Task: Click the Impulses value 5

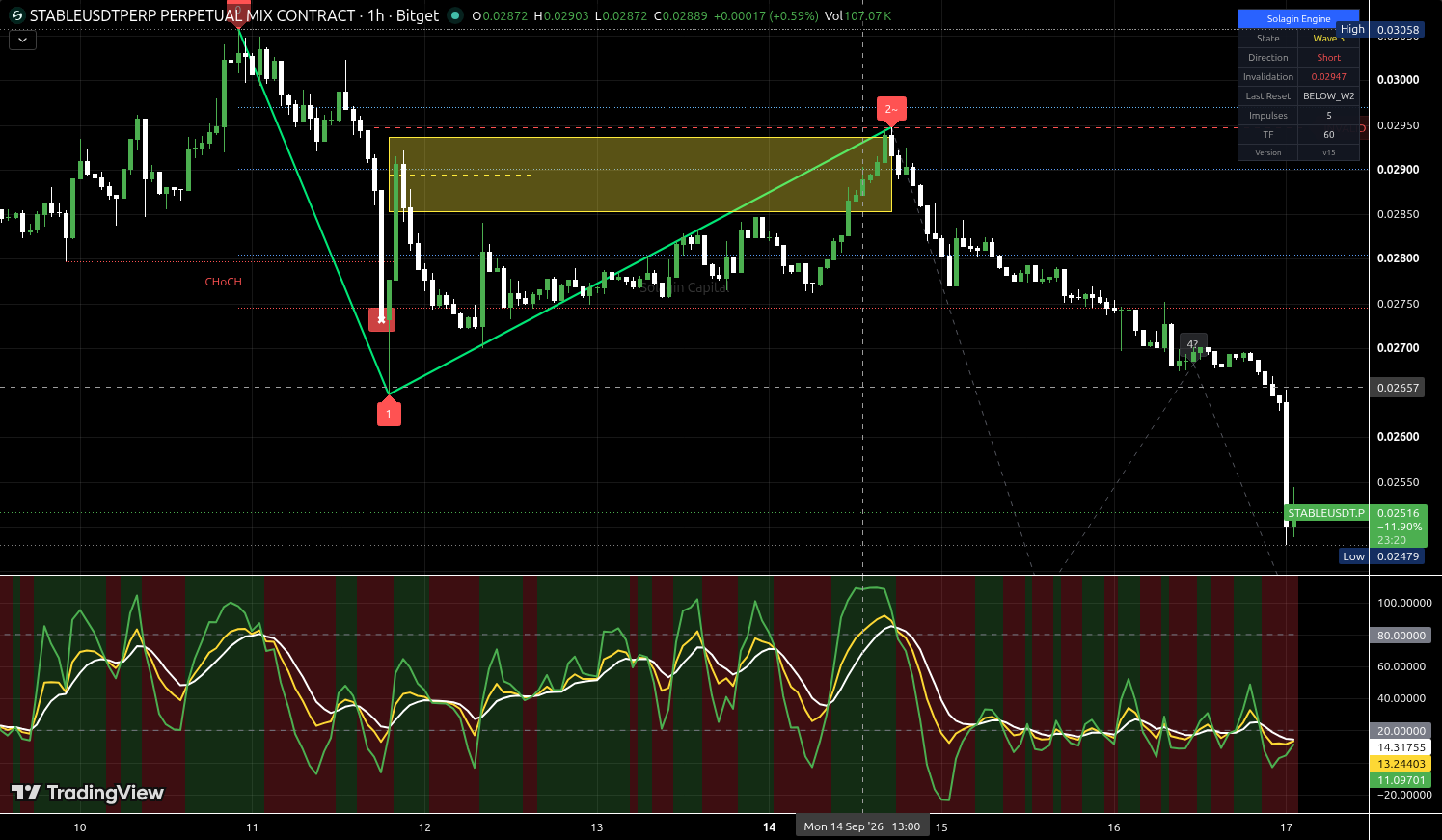Action: [1328, 116]
